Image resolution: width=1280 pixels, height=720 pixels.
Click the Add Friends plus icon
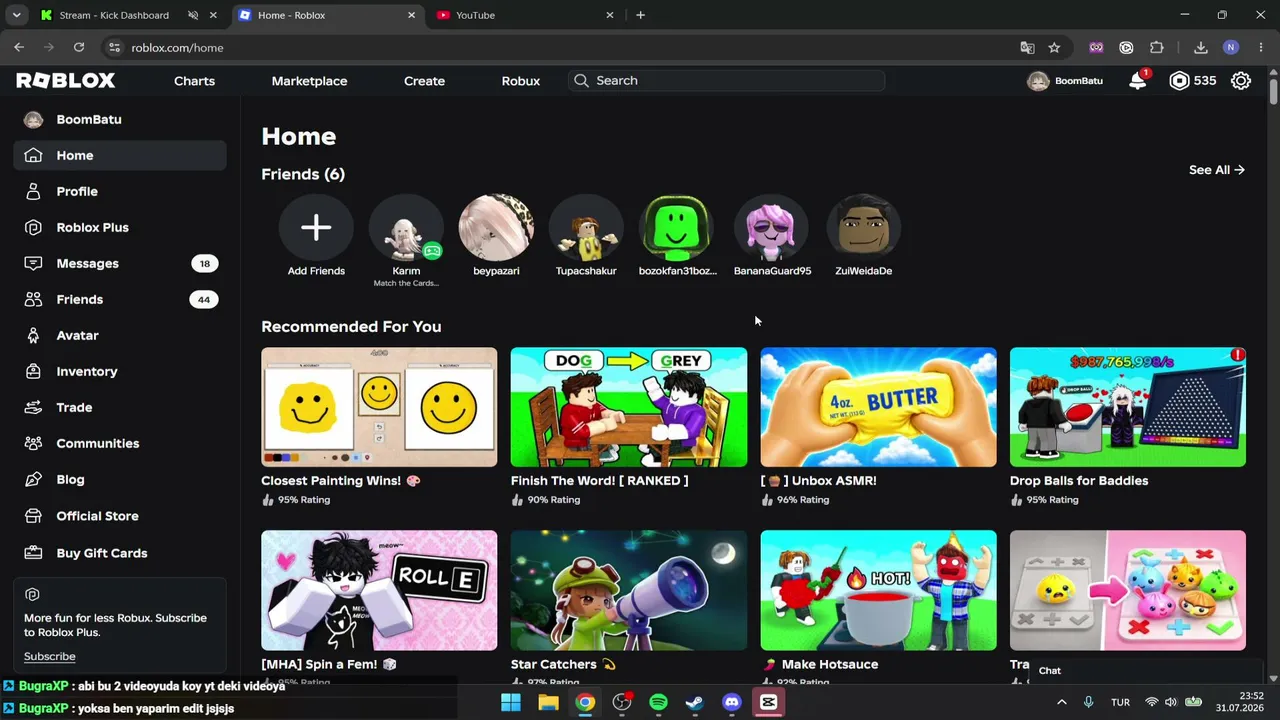[316, 228]
